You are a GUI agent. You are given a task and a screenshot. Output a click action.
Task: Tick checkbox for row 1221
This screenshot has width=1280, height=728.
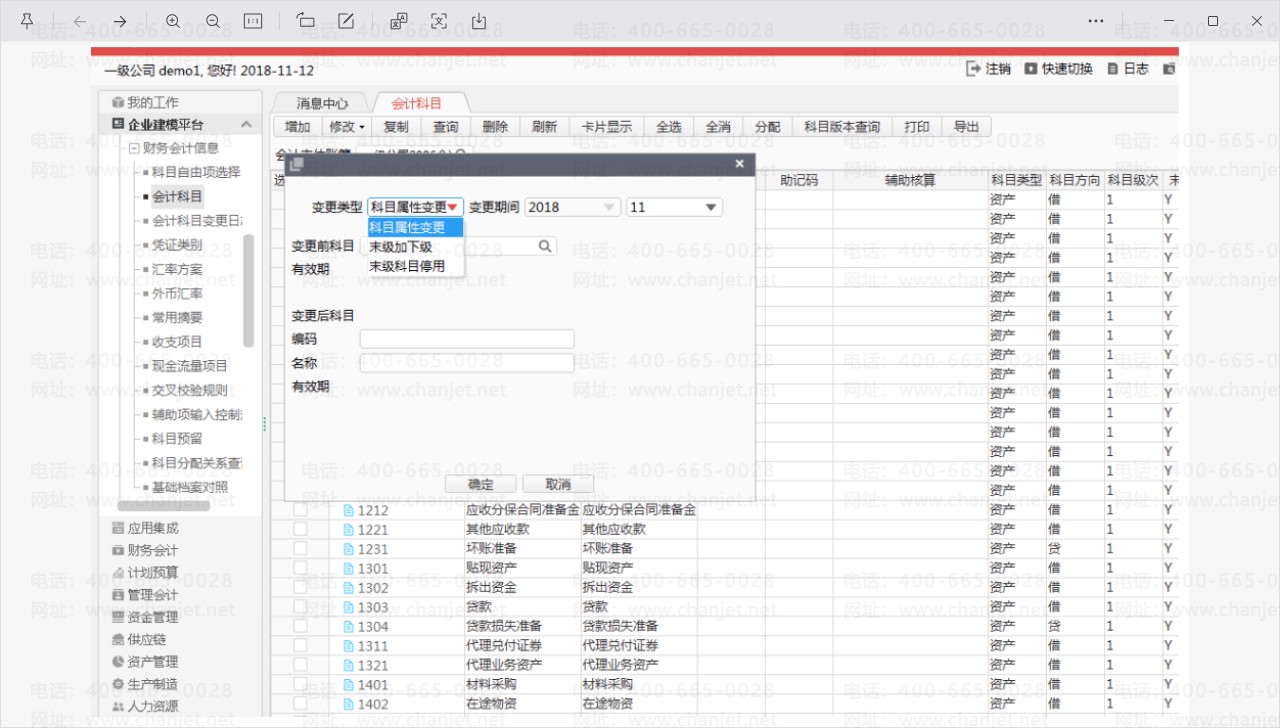coord(300,529)
